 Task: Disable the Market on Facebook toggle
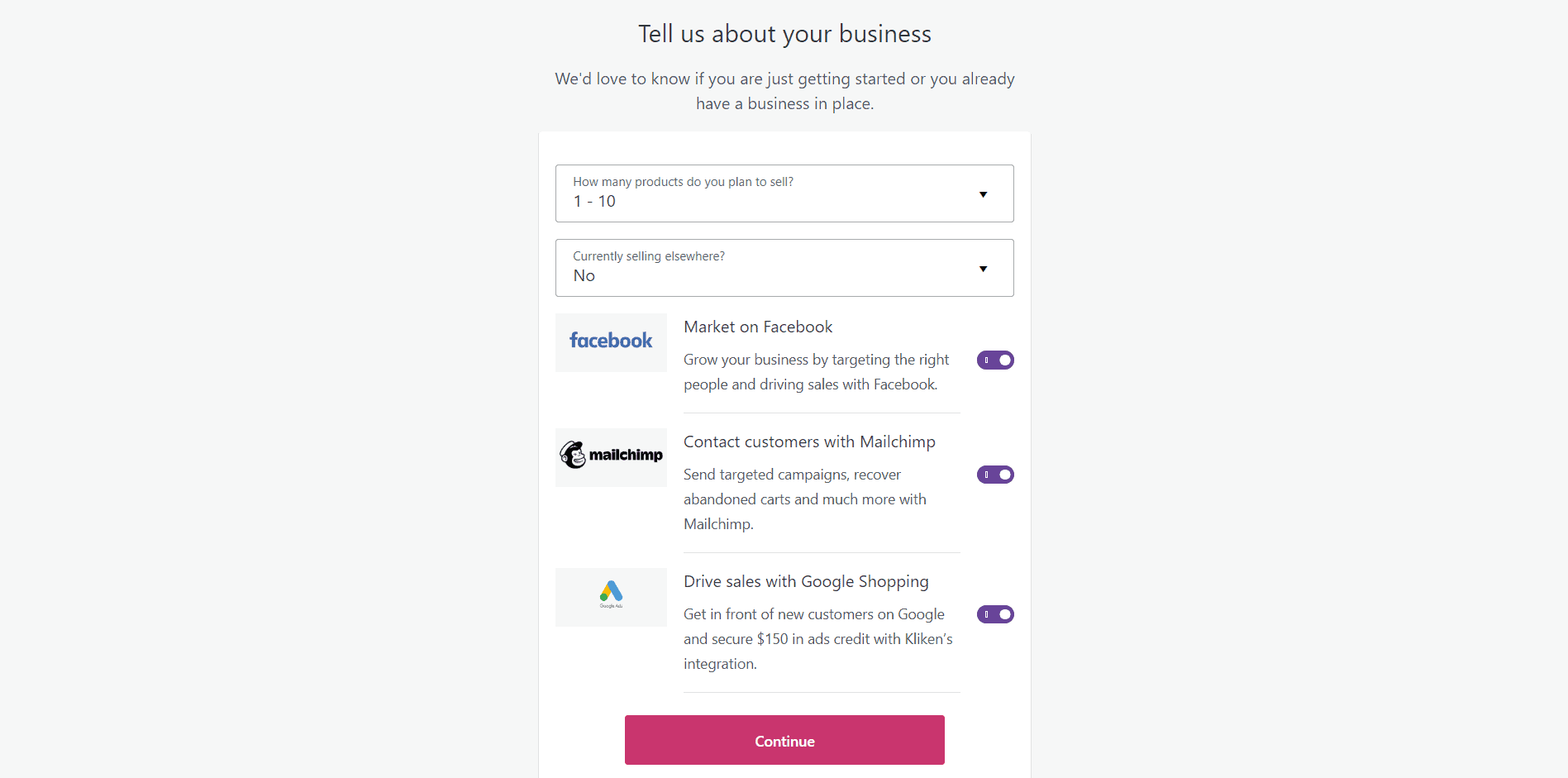995,360
